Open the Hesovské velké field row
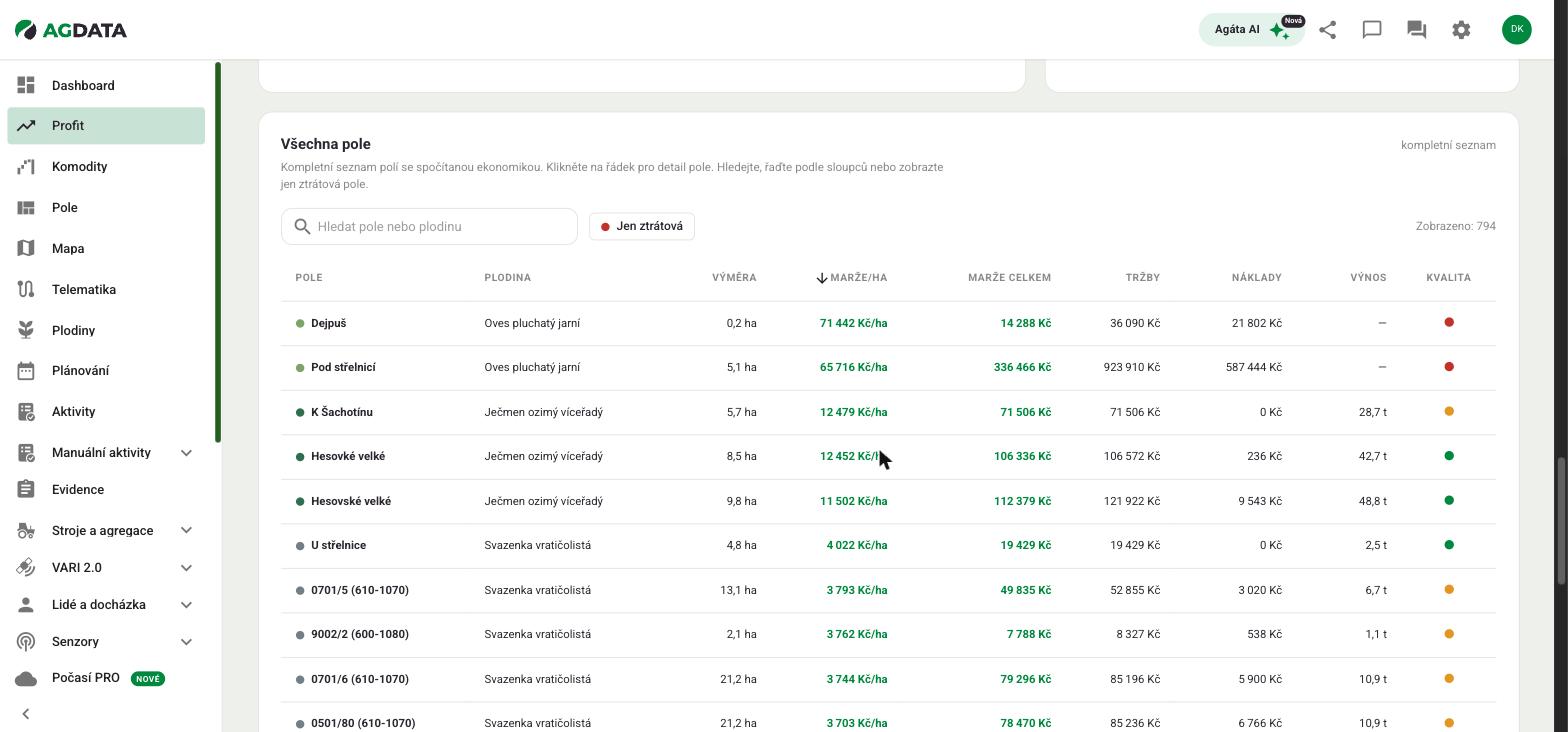1568x732 pixels. pos(888,501)
